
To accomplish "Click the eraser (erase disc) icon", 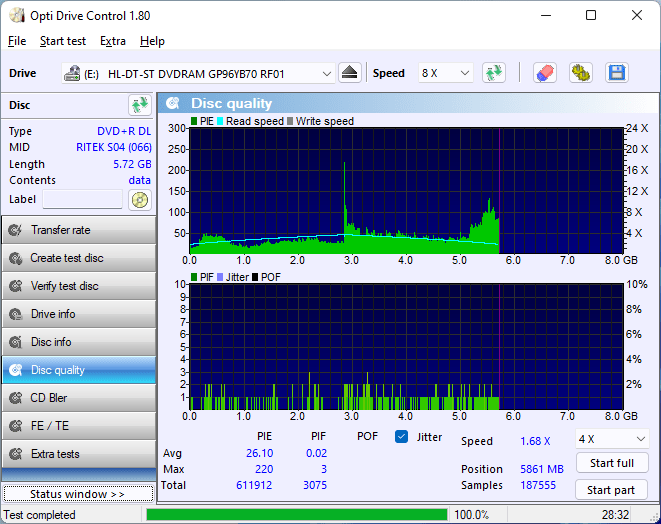I will 544,73.
